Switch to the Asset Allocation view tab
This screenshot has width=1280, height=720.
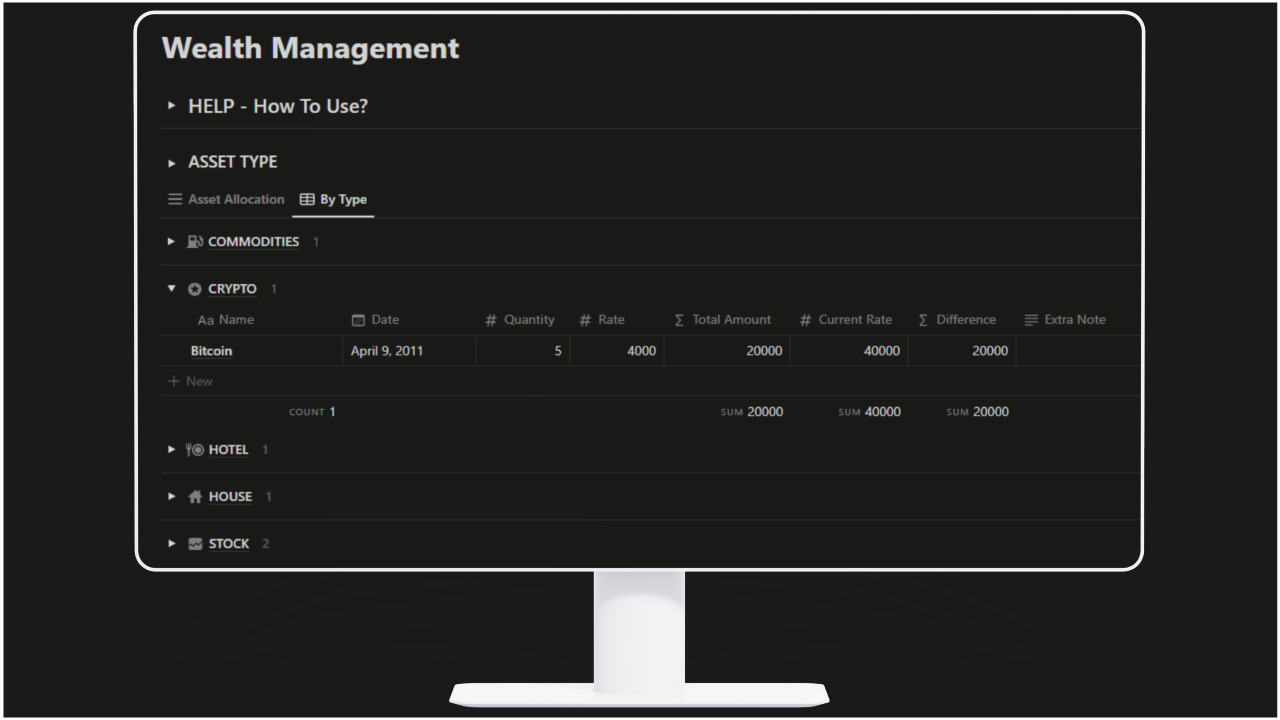coord(226,200)
